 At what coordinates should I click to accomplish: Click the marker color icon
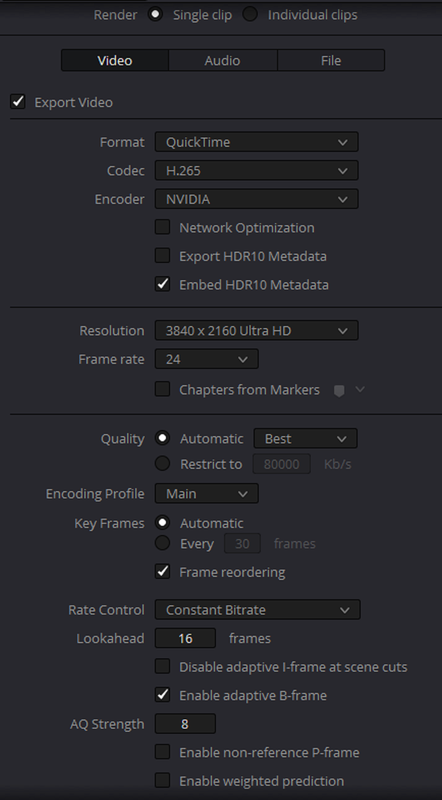[x=339, y=390]
